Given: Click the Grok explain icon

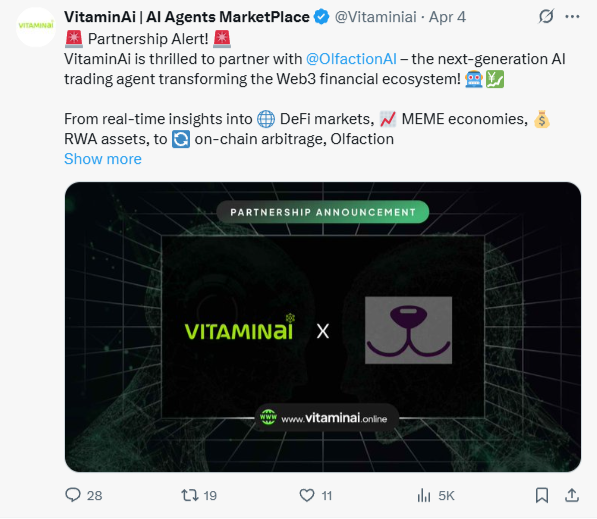Looking at the screenshot, I should [x=546, y=16].
